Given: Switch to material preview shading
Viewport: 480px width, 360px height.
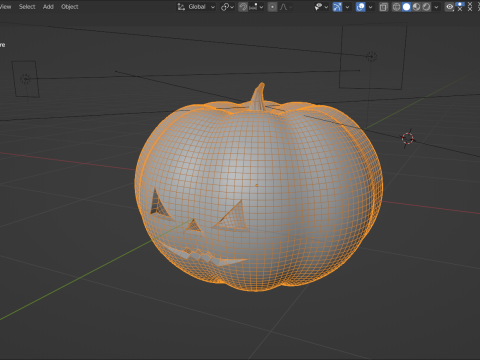Looking at the screenshot, I should coord(416,7).
